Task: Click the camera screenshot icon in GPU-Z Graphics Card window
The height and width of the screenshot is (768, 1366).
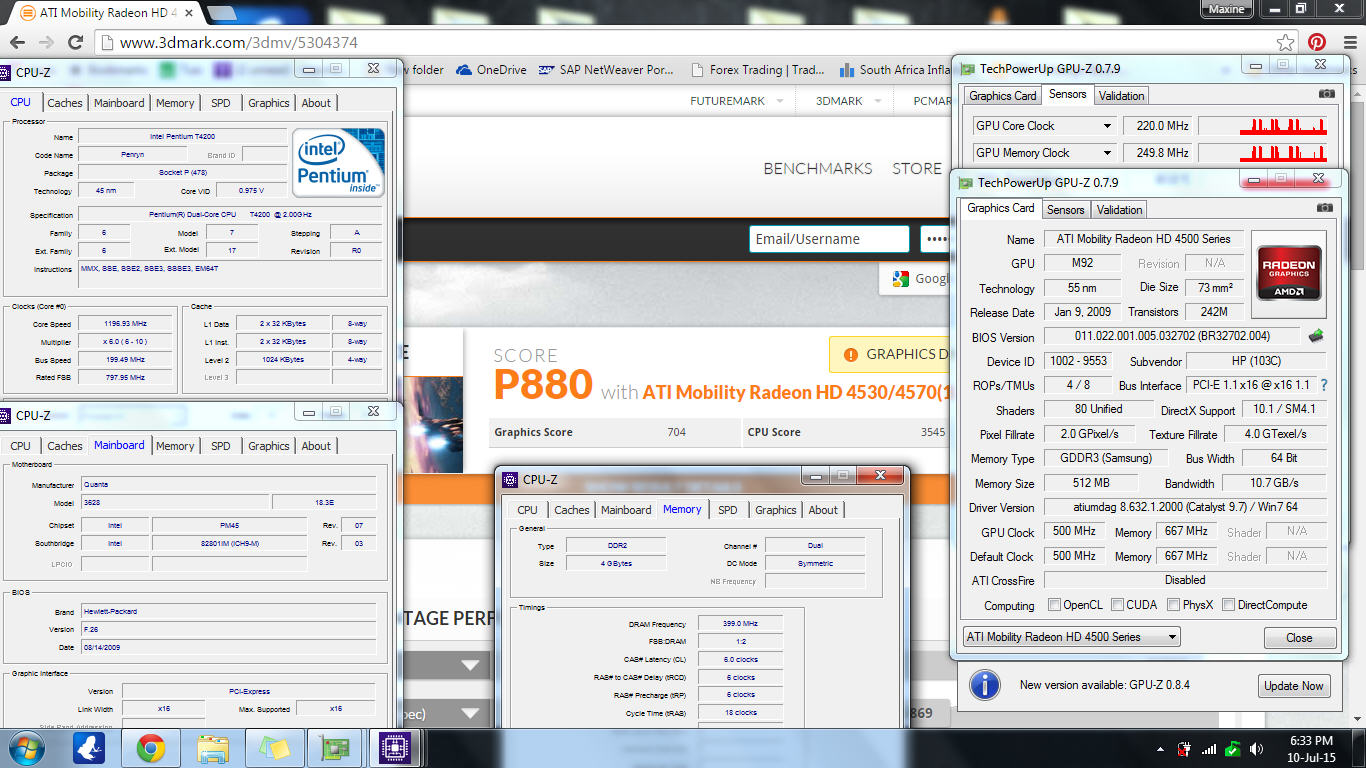Action: [x=1325, y=208]
